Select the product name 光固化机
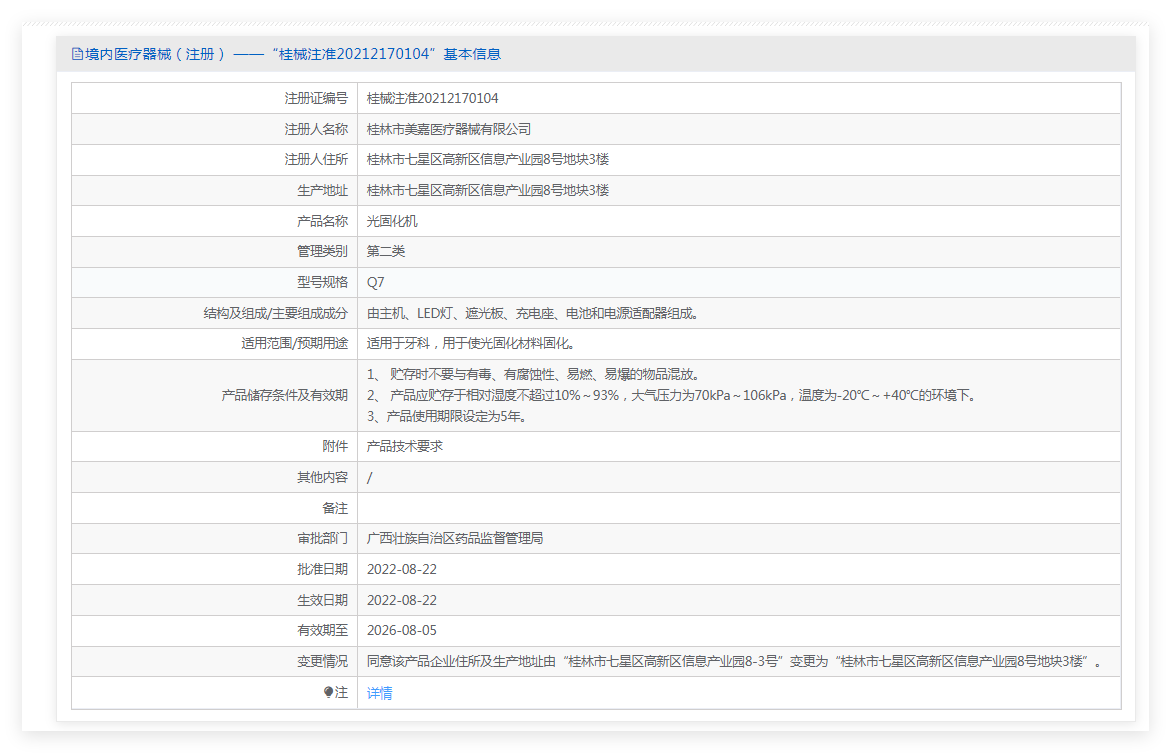The width and height of the screenshot is (1171, 753). (x=392, y=221)
